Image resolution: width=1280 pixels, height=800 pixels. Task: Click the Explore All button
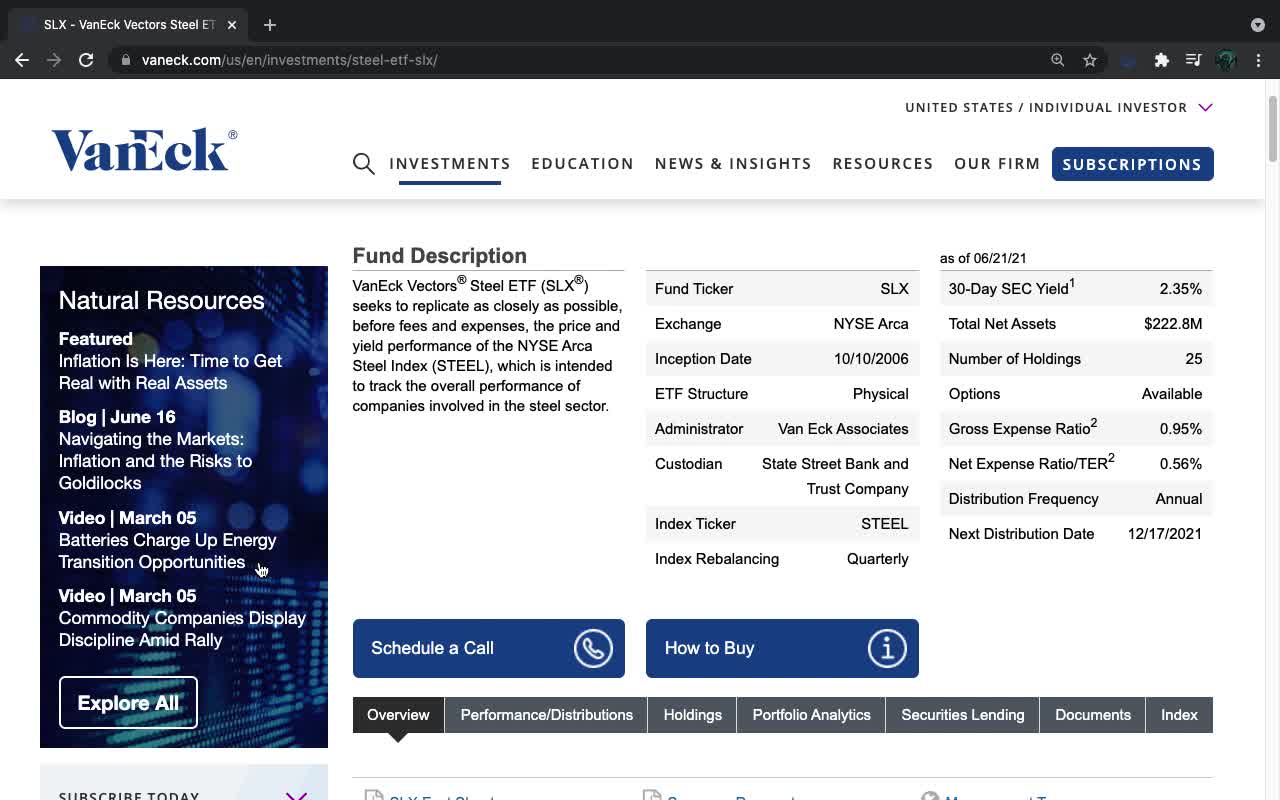point(128,703)
